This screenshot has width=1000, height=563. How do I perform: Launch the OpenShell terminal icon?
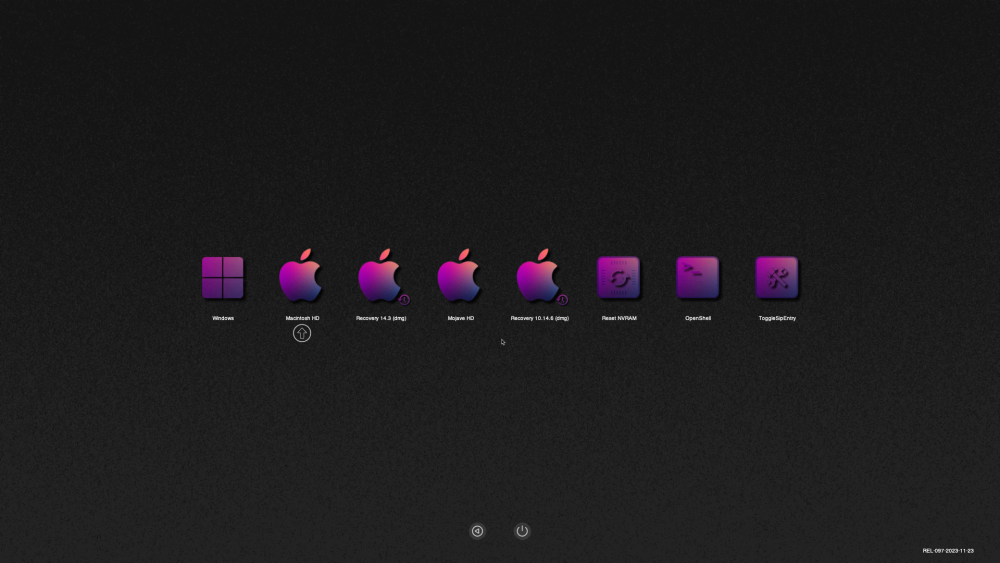coord(698,277)
